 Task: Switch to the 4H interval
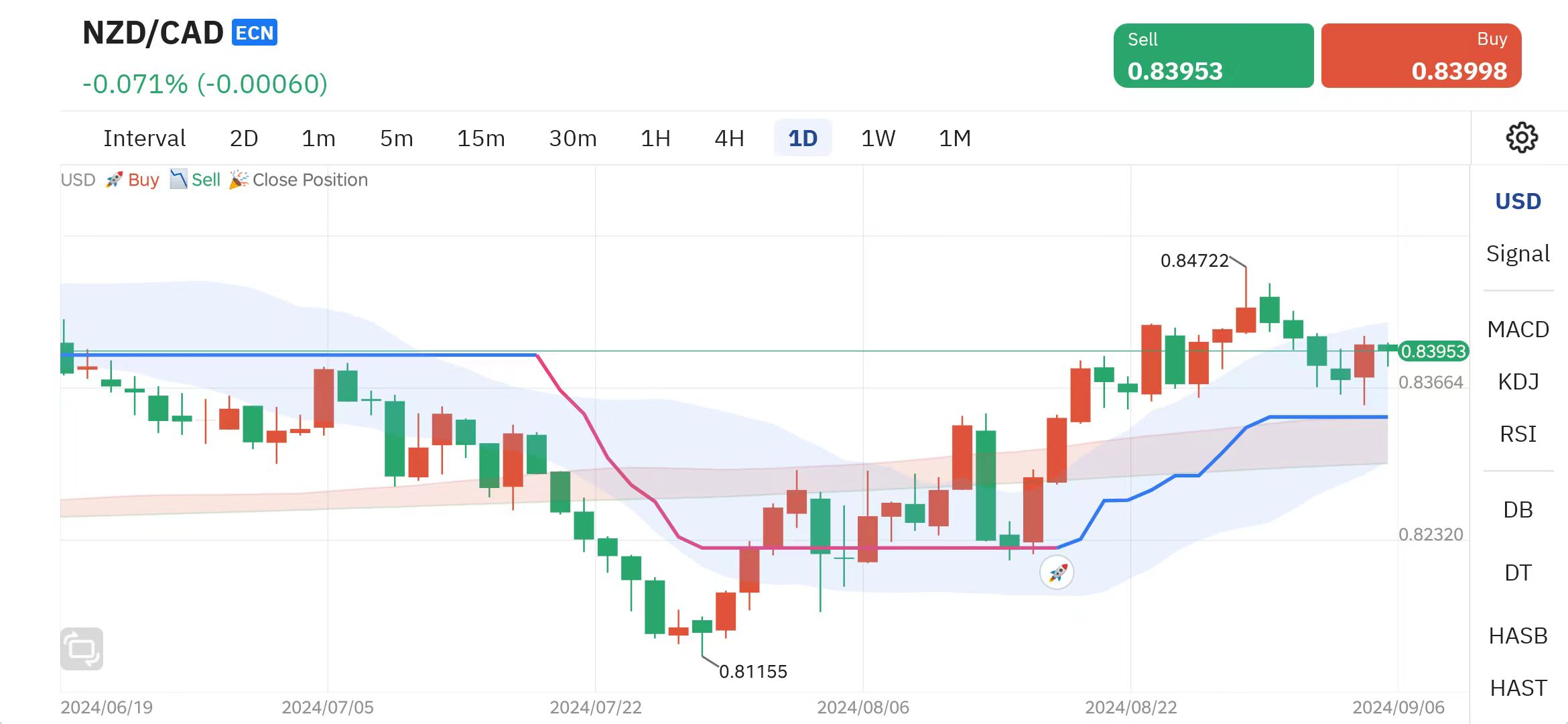point(729,138)
